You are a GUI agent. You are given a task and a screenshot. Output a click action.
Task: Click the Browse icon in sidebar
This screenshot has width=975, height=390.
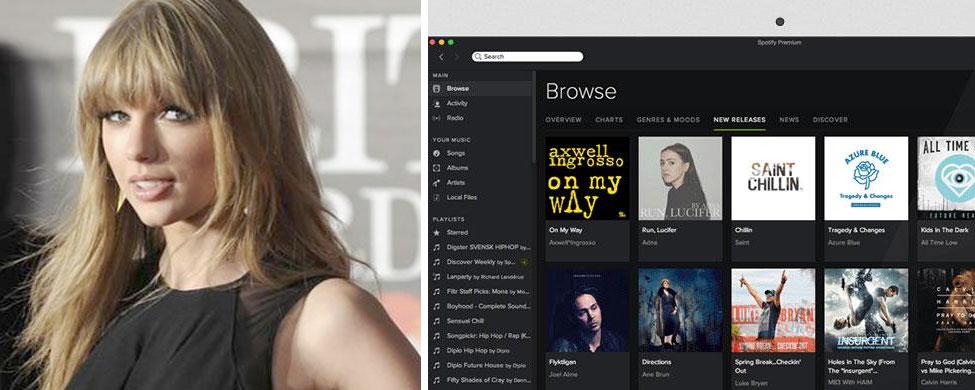(437, 88)
